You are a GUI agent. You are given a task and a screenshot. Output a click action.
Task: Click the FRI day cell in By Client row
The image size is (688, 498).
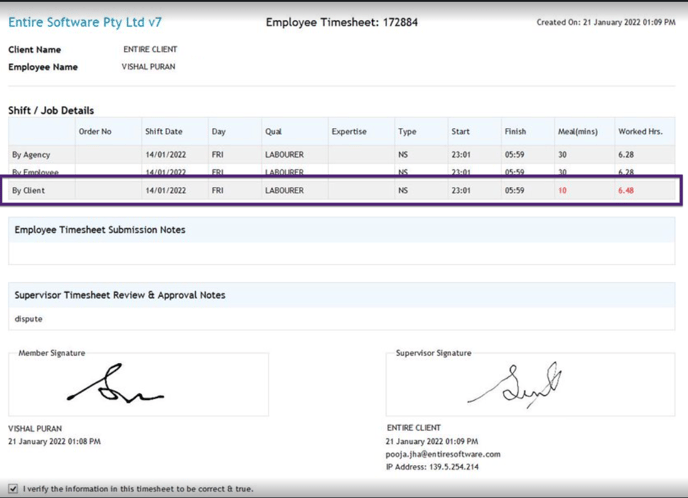tap(217, 190)
